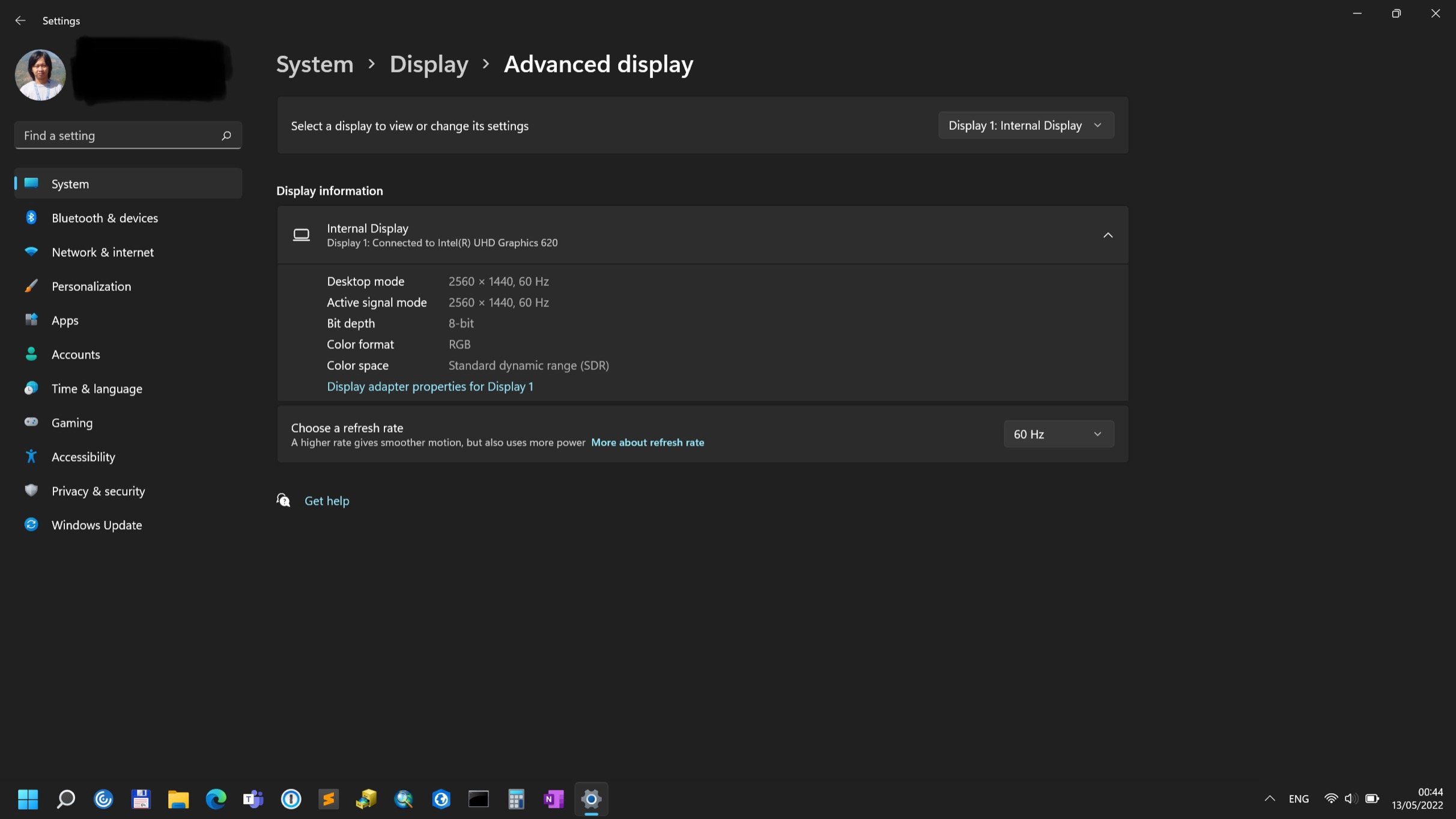Select System in the sidebar
1456x819 pixels.
pyautogui.click(x=128, y=183)
